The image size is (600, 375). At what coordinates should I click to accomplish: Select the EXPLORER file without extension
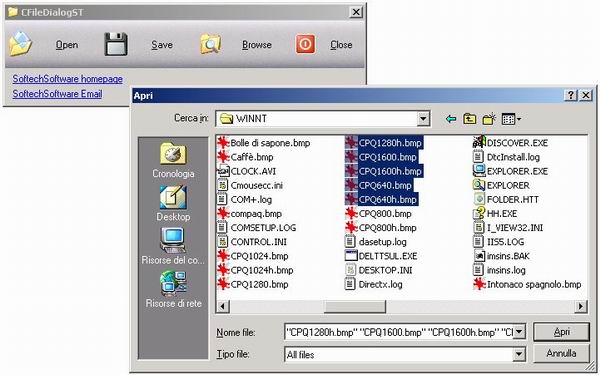pyautogui.click(x=502, y=185)
